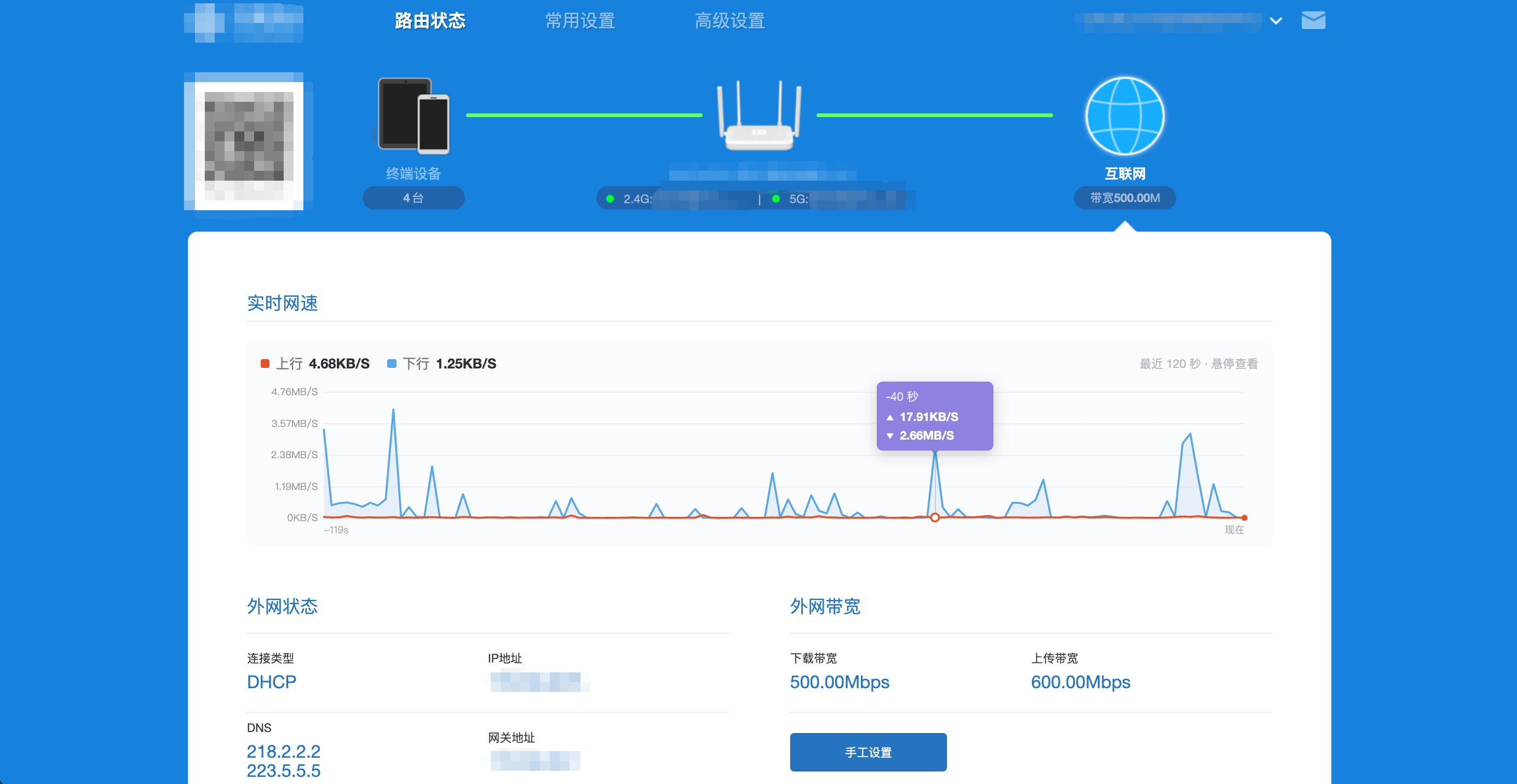1517x784 pixels.
Task: Click the DHCP connection type value
Action: (x=272, y=682)
